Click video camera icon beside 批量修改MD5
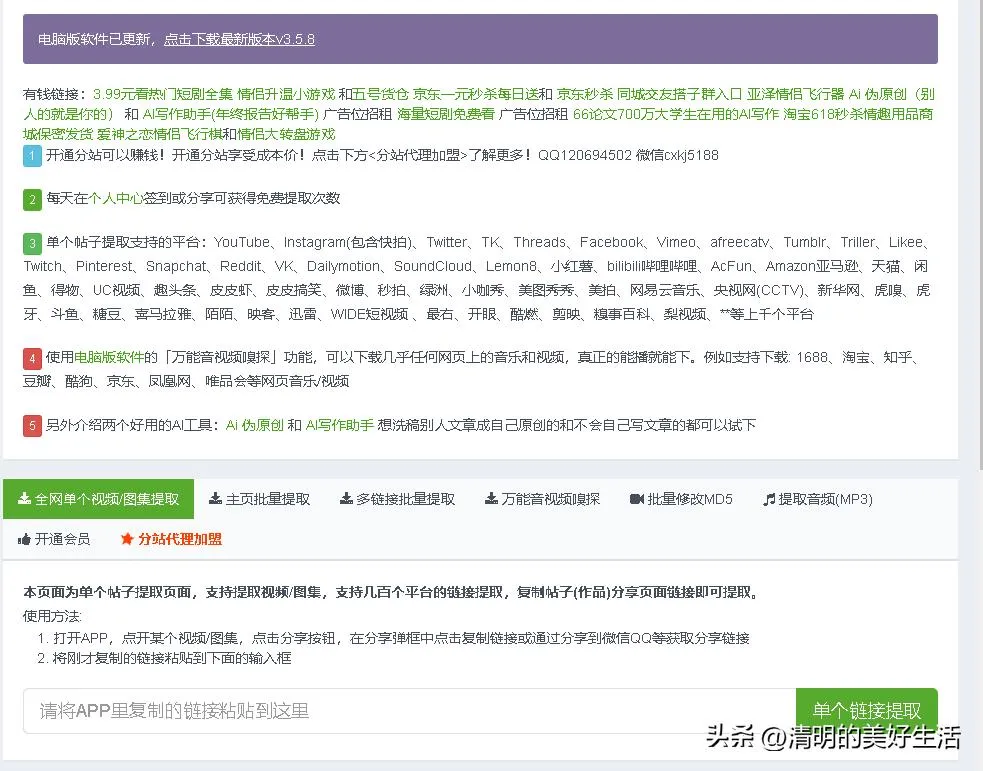Viewport: 983px width, 771px height. click(x=636, y=499)
